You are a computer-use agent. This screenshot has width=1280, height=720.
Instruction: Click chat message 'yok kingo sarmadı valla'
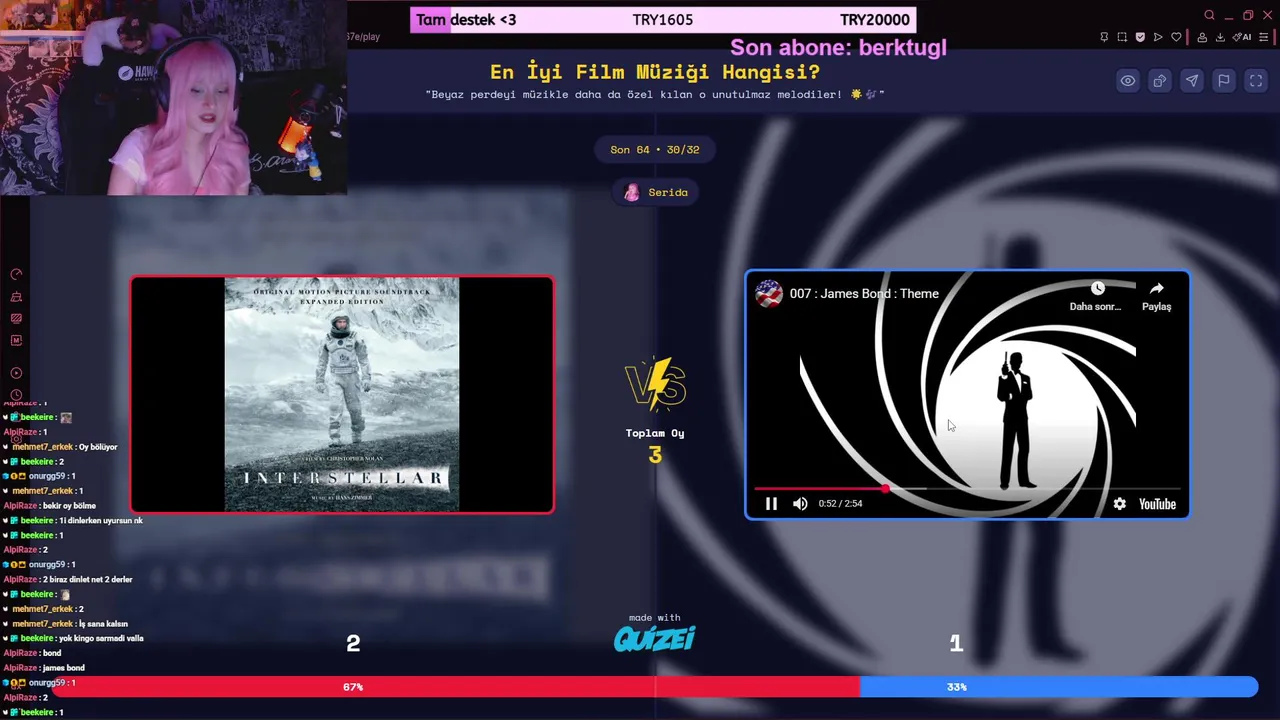click(101, 638)
